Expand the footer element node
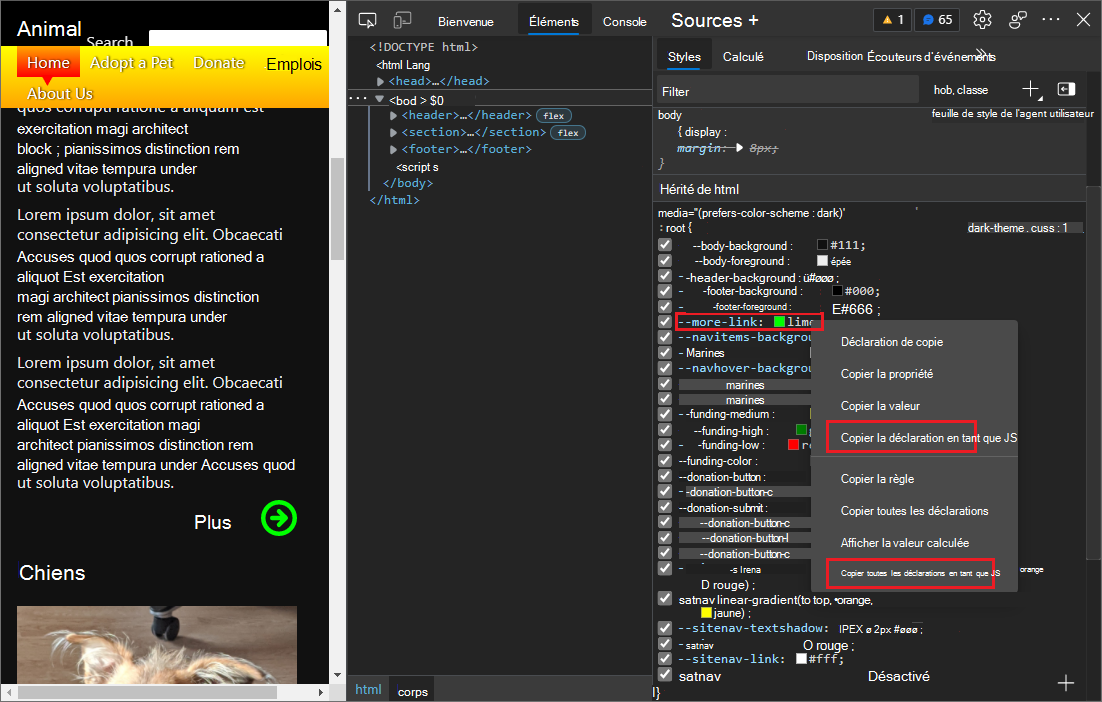 [x=394, y=149]
